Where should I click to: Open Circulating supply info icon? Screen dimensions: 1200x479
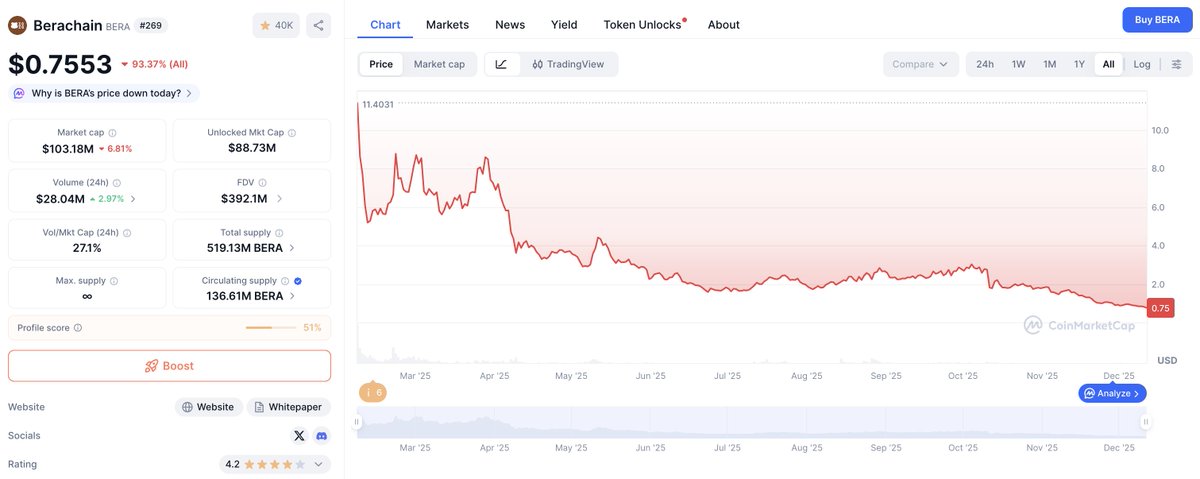click(x=285, y=281)
